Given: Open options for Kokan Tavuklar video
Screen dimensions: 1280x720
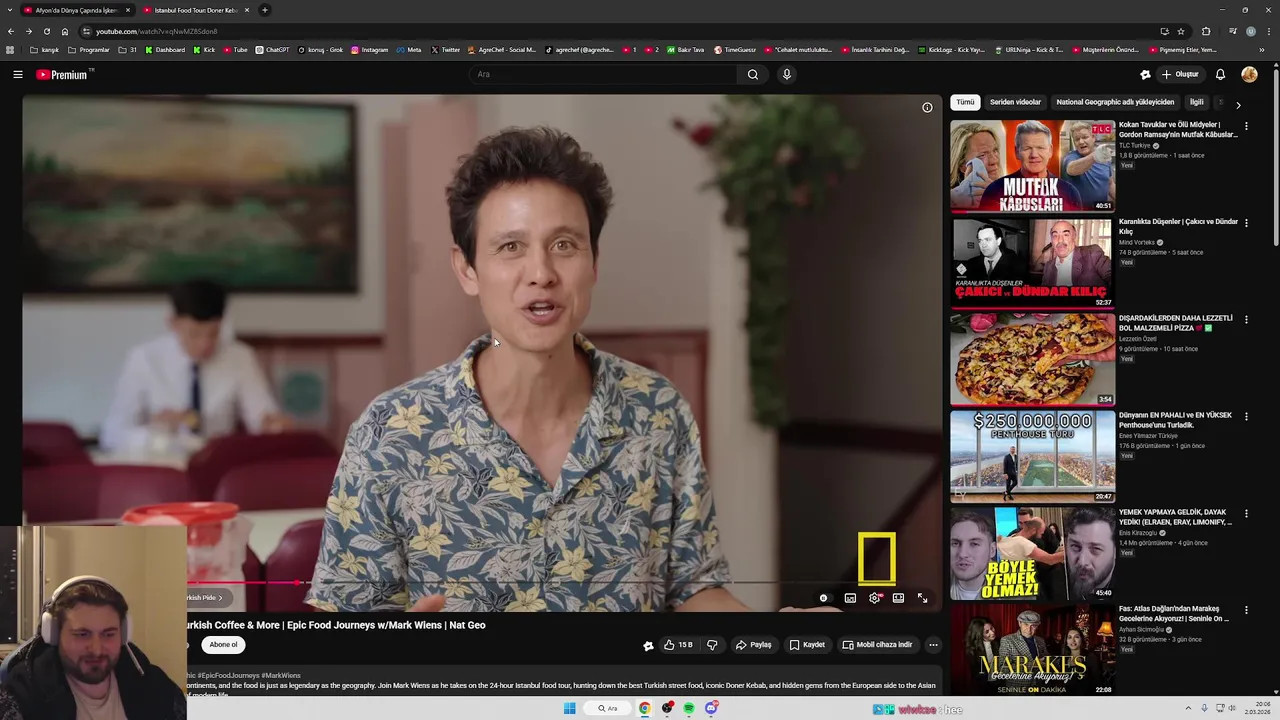Looking at the screenshot, I should pos(1246,126).
